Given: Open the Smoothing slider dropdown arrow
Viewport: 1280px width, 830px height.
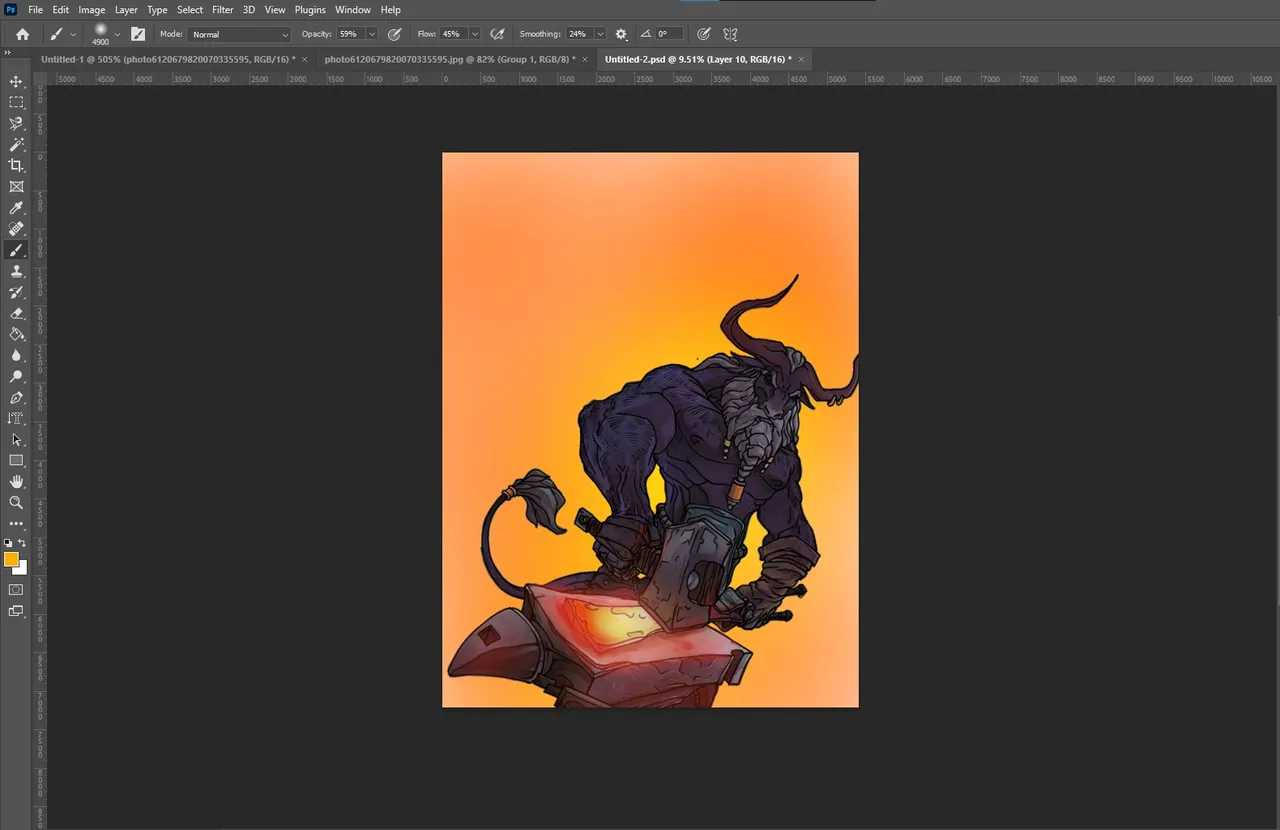Looking at the screenshot, I should [x=600, y=34].
